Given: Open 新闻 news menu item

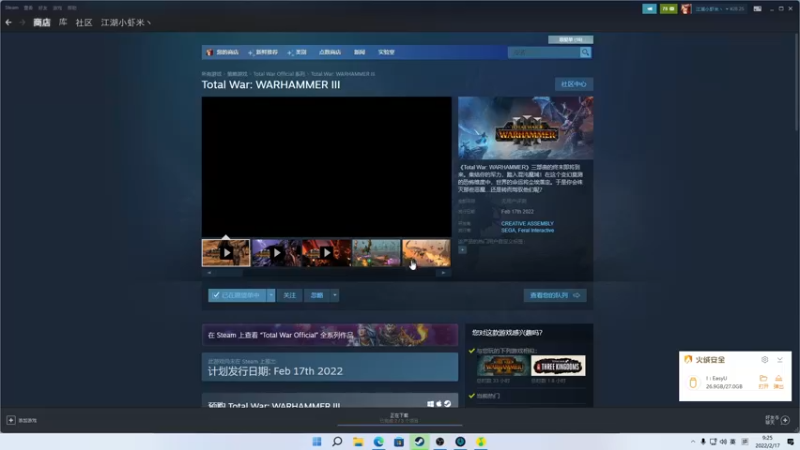Looking at the screenshot, I should pos(360,52).
